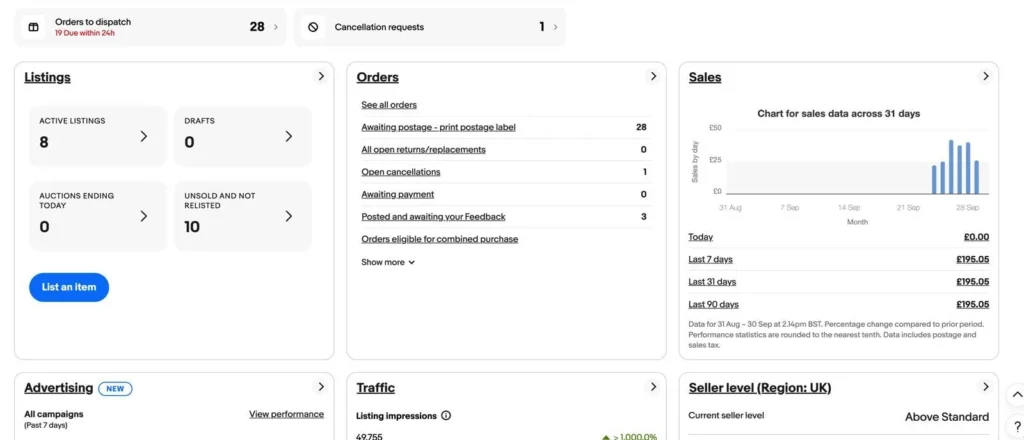Open the Cancellation requests chevron arrow
Image resolution: width=1024 pixels, height=440 pixels.
click(555, 27)
